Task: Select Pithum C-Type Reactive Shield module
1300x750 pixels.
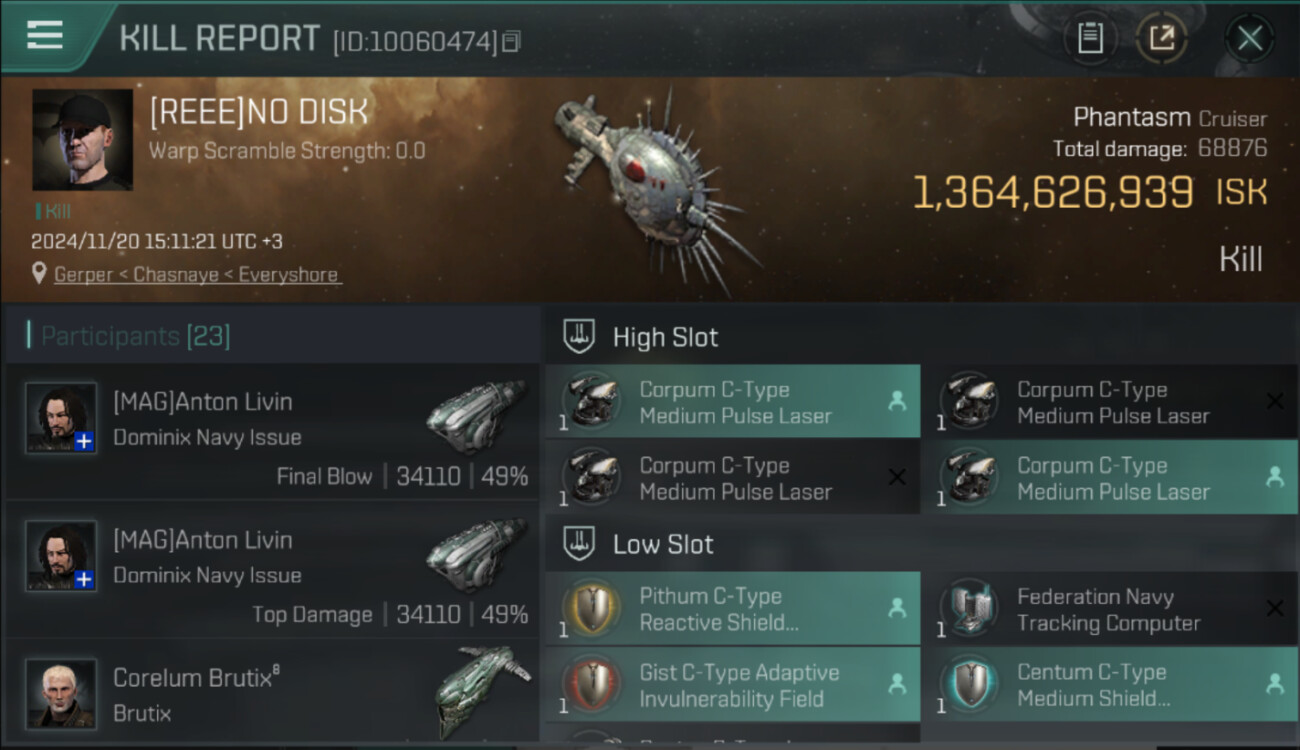Action: [733, 608]
